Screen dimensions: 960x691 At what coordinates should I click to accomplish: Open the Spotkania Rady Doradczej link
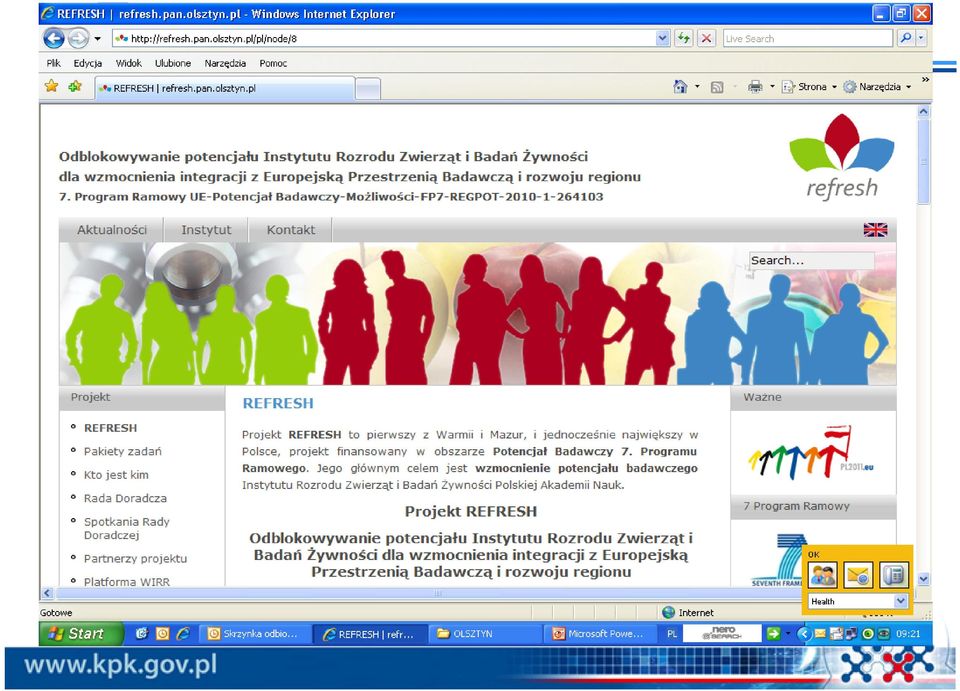[126, 528]
